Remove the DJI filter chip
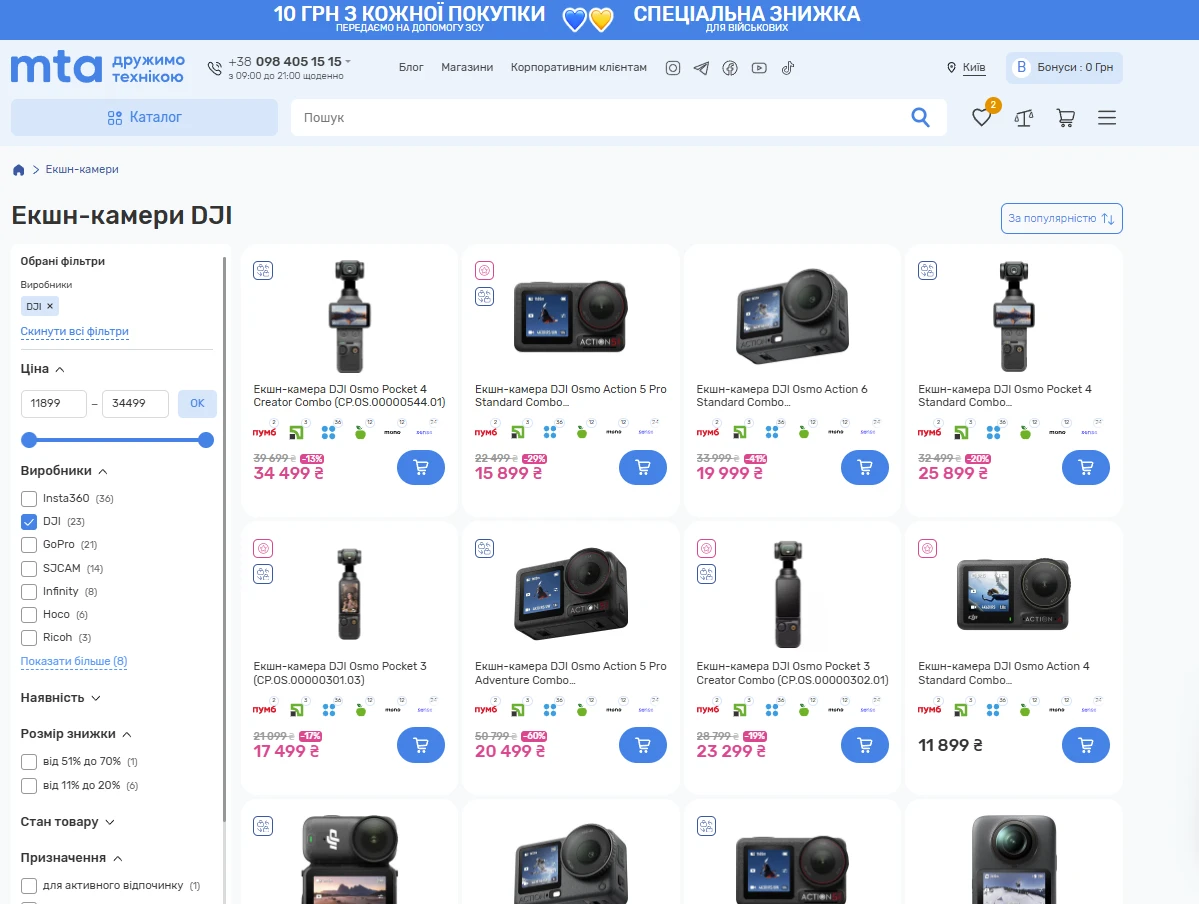Screen dimensions: 1199x904 (50, 306)
